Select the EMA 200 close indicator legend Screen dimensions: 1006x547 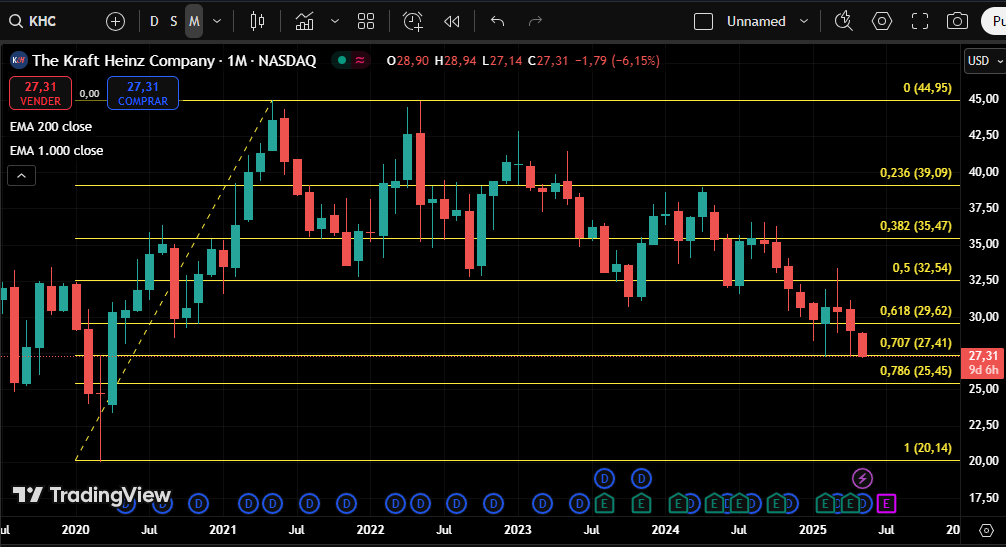tap(51, 126)
